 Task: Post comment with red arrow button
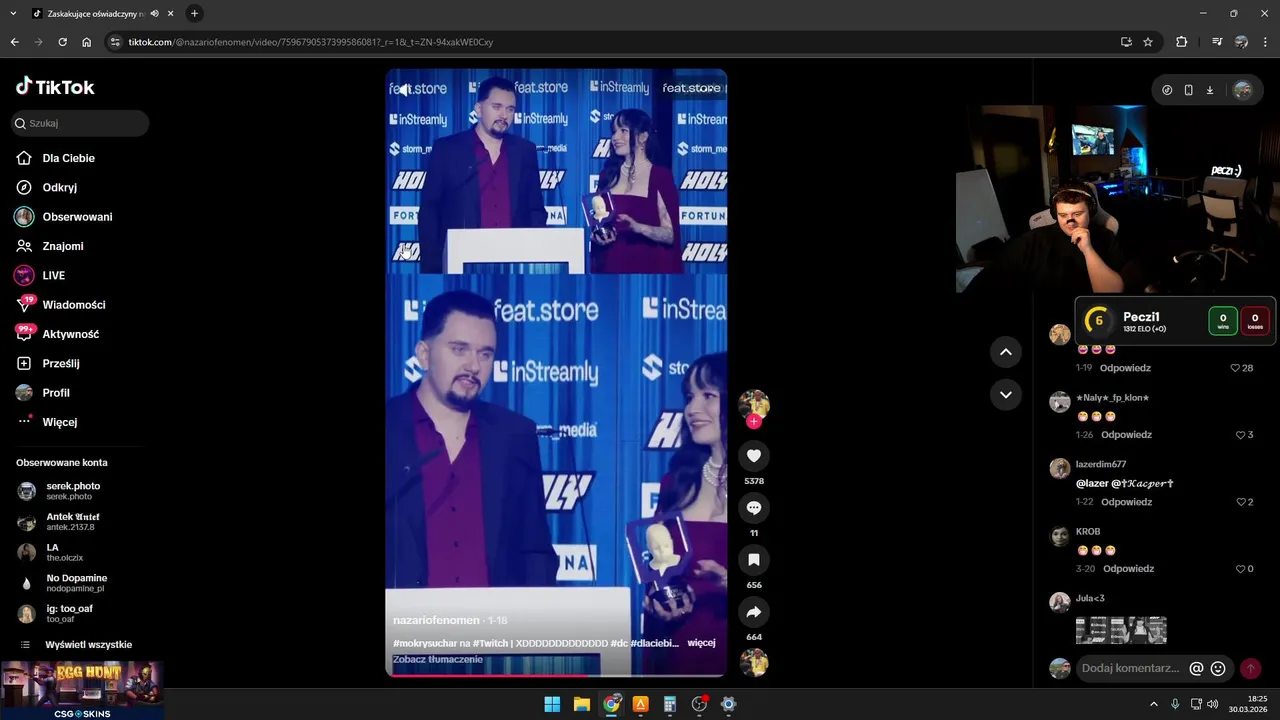[1250, 668]
